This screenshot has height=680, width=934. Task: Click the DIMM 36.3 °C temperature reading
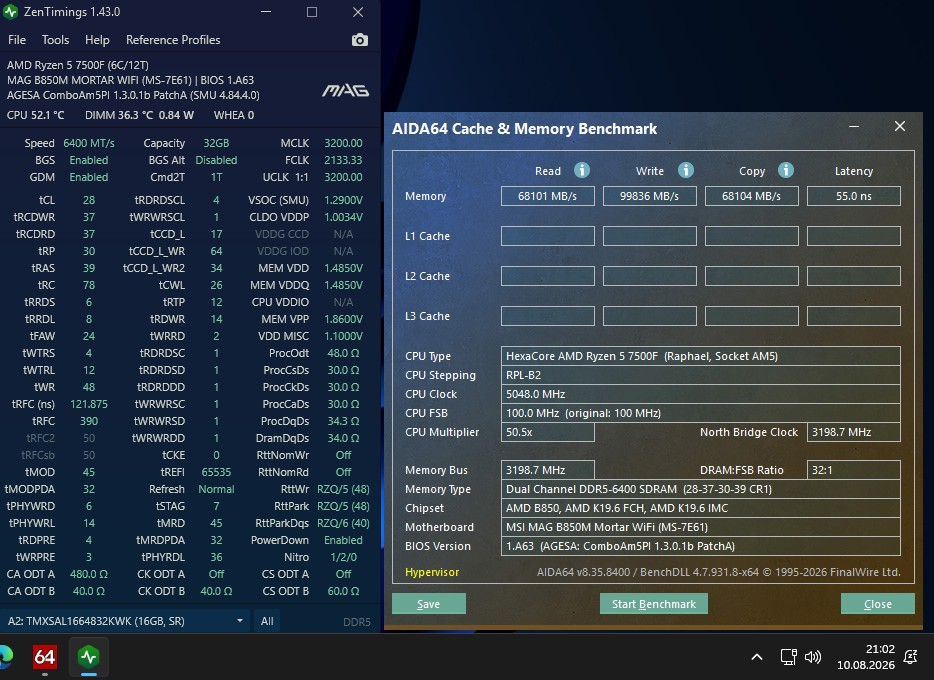click(x=119, y=115)
